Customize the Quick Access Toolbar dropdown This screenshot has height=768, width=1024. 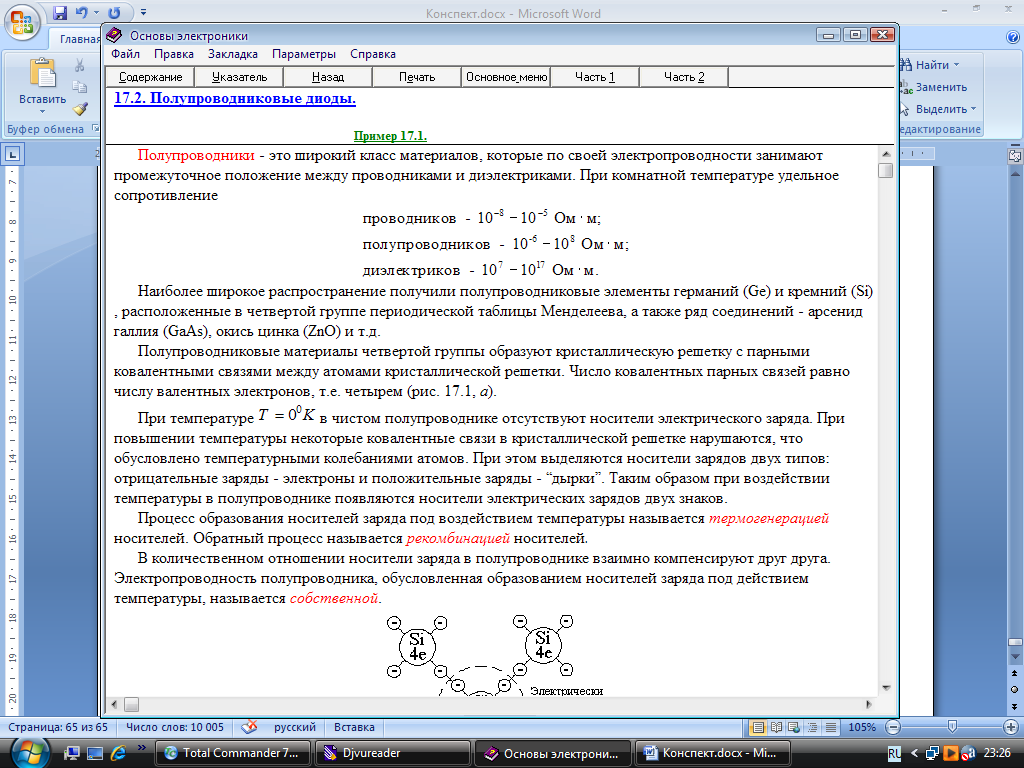144,12
